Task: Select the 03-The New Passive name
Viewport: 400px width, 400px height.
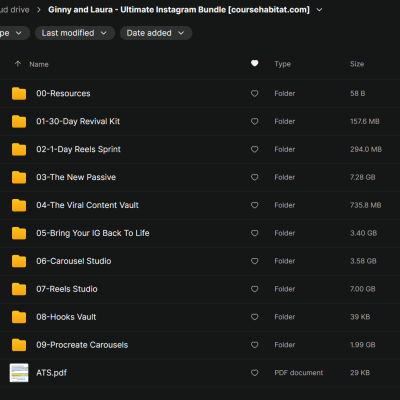Action: pyautogui.click(x=76, y=177)
